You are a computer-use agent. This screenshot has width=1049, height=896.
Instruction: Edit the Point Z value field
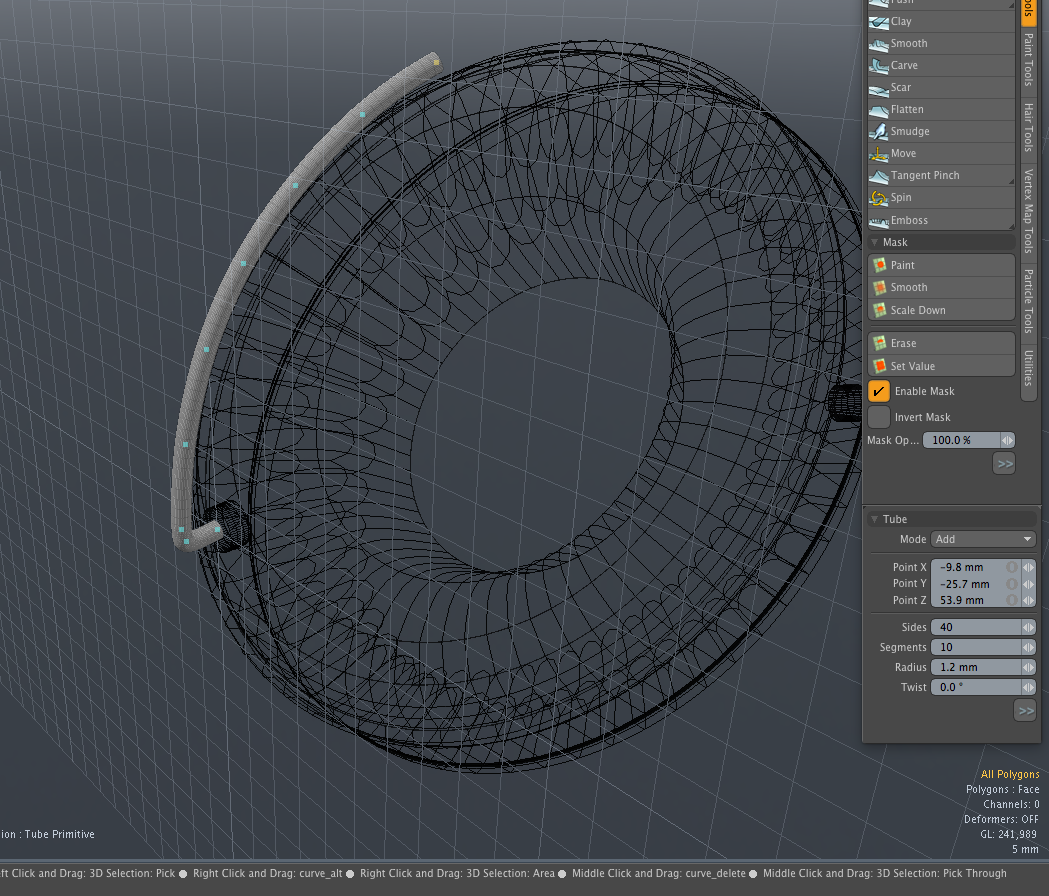tap(975, 601)
